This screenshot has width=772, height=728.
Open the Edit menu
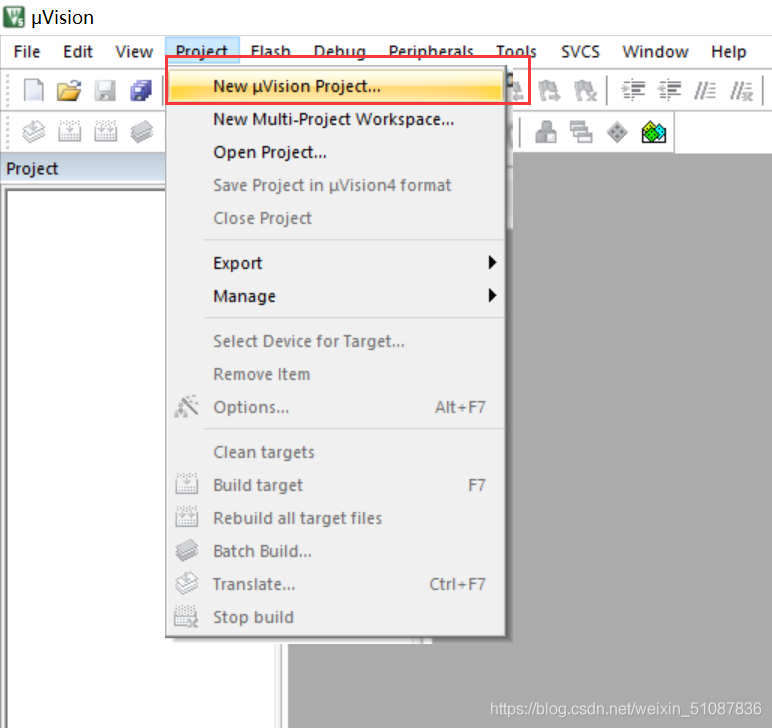click(78, 52)
